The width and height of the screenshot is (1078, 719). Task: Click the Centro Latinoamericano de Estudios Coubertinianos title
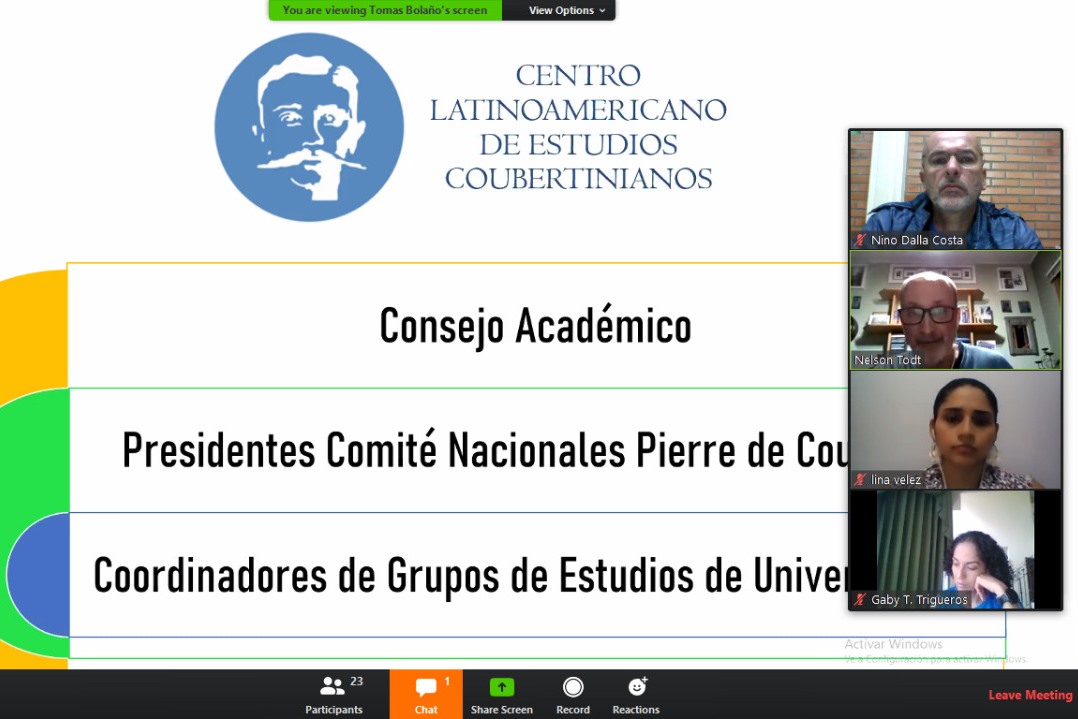578,127
